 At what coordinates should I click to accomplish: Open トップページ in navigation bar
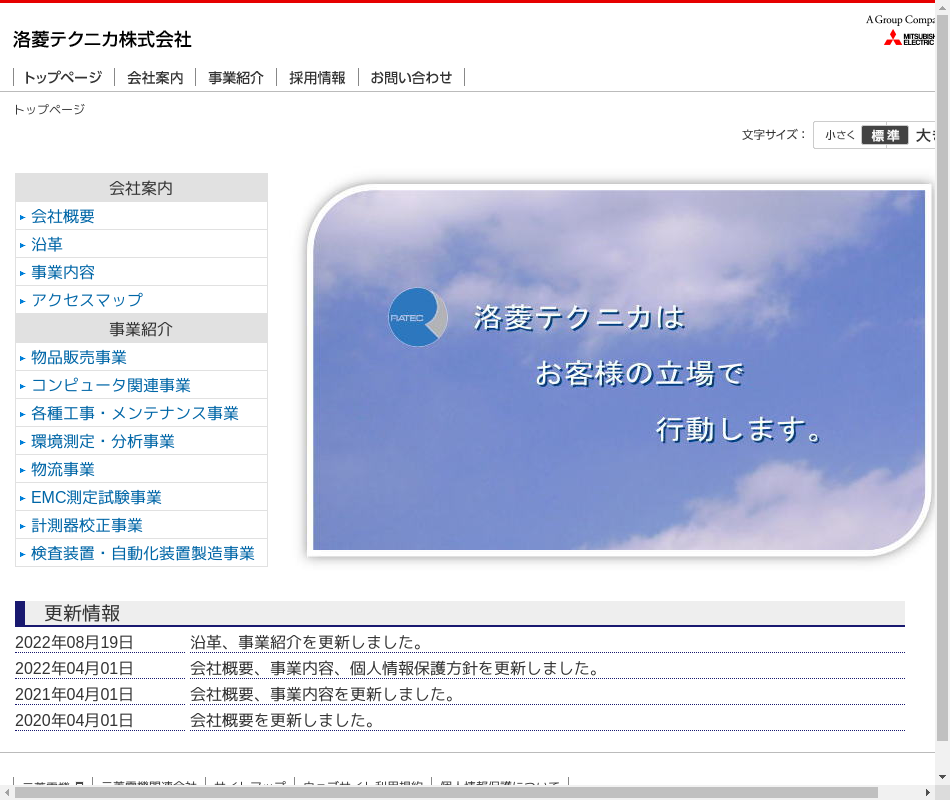click(x=62, y=77)
